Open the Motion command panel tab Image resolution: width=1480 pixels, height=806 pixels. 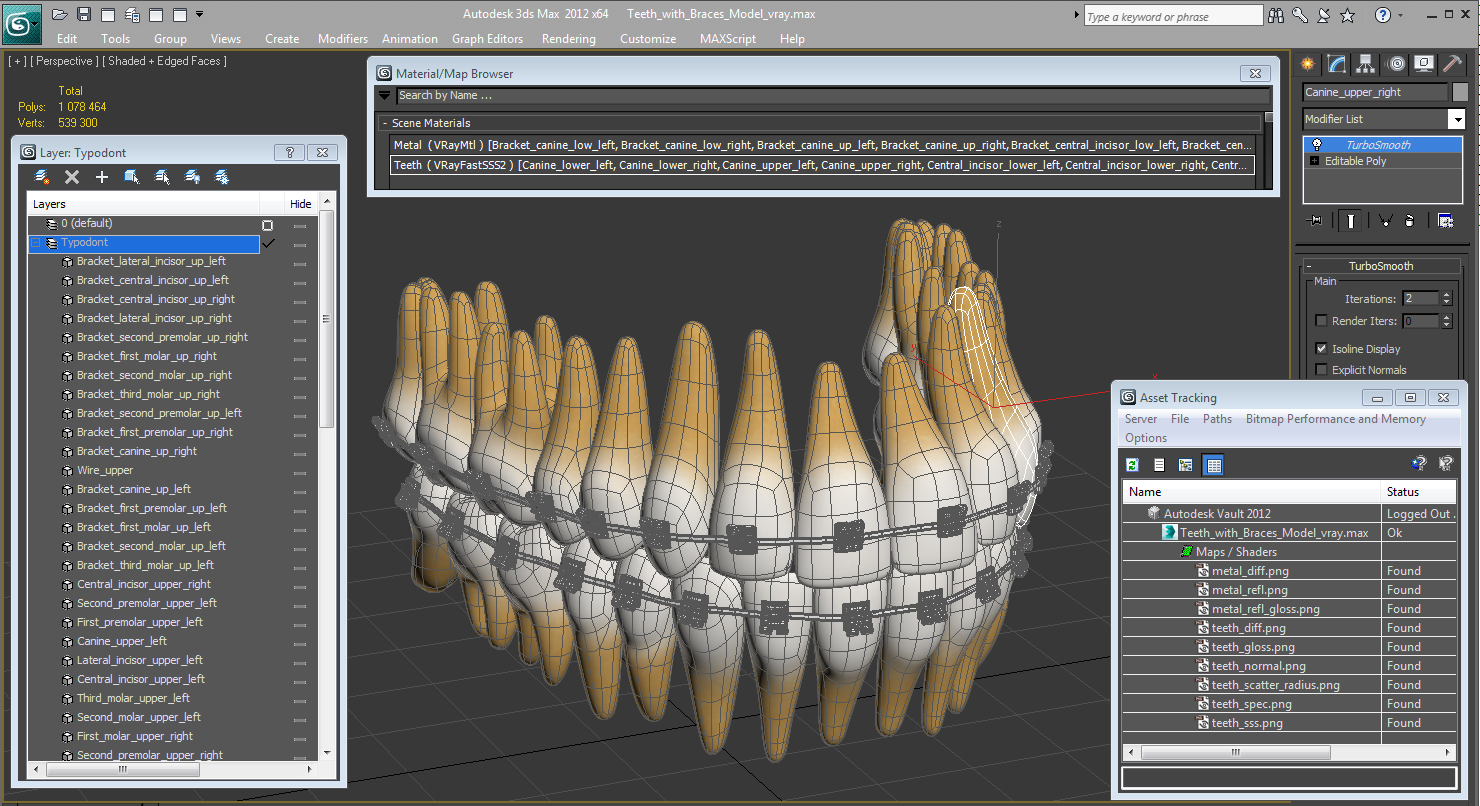(1396, 64)
